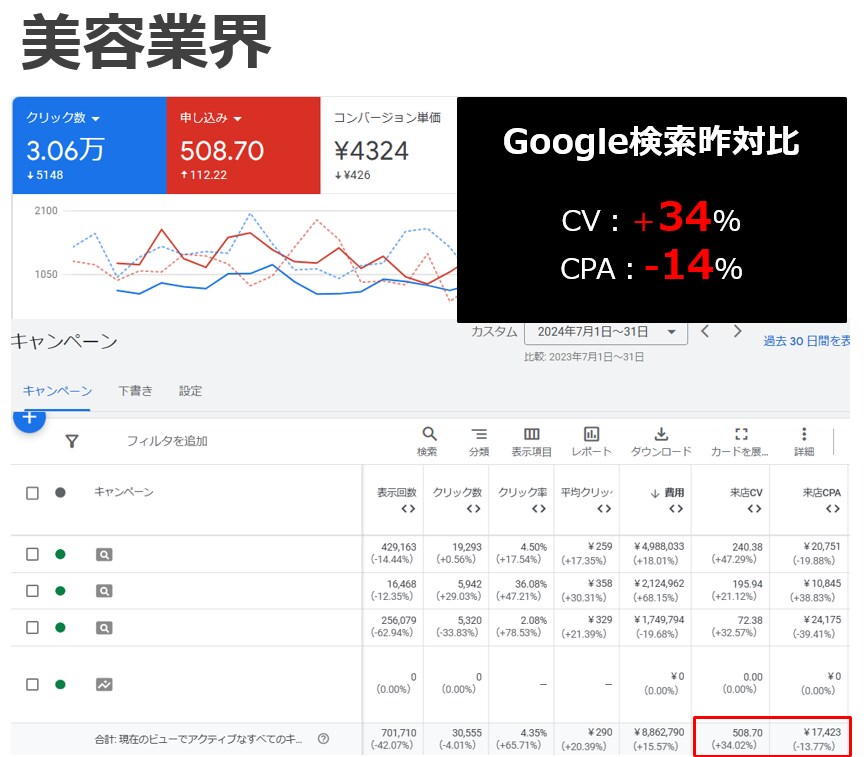This screenshot has width=867, height=757.
Task: Click help icon beside 合計 row label
Action: tap(324, 739)
